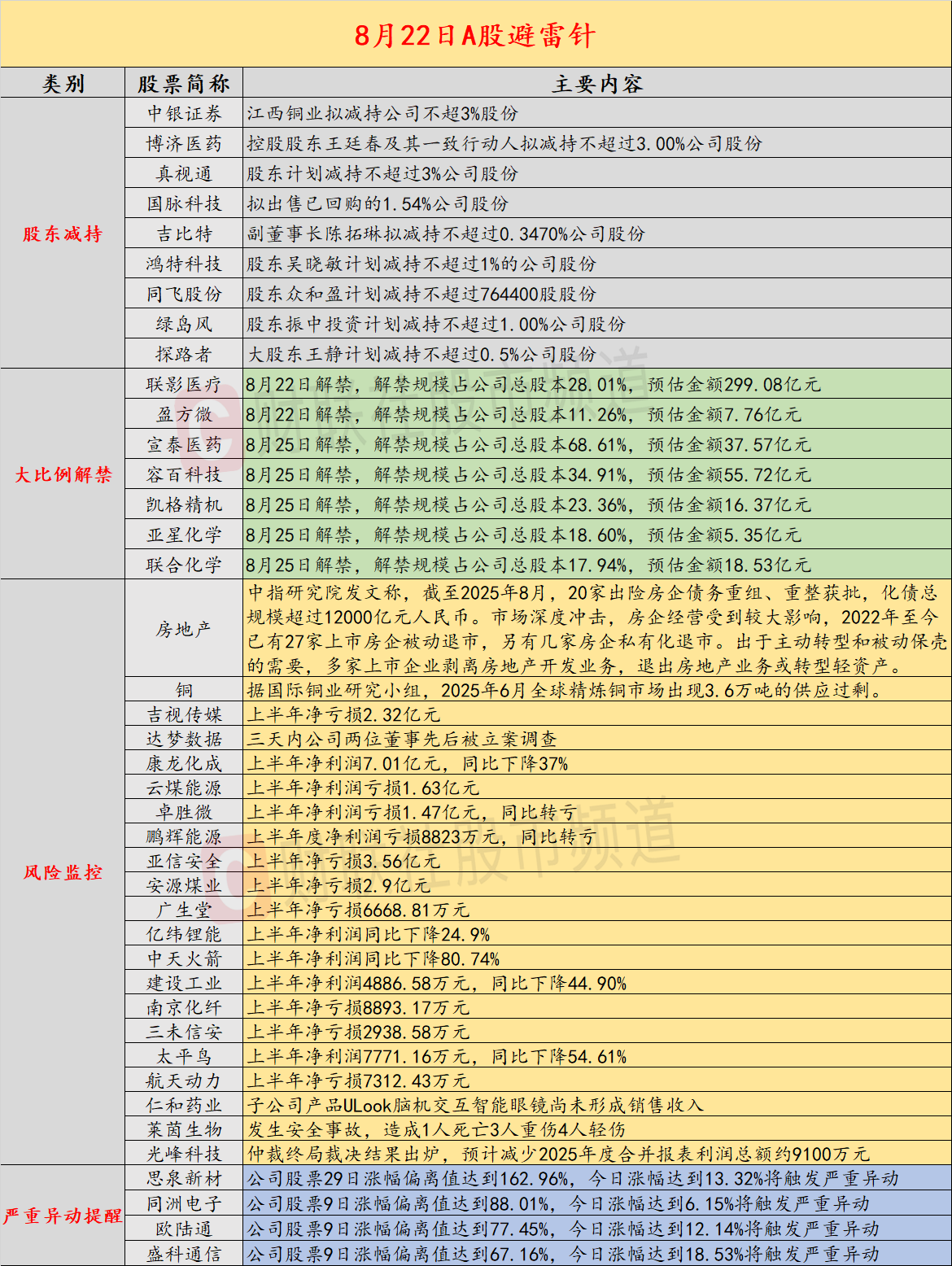Click the 风险监控 category cell
The width and height of the screenshot is (952, 1266).
click(x=63, y=872)
